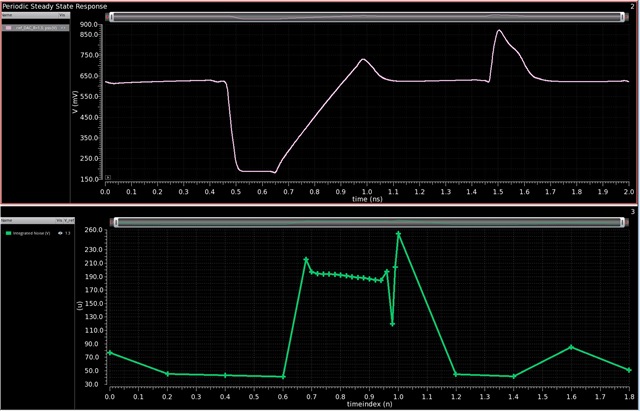Click left handle of top zoom scrollbar
The width and height of the screenshot is (640, 411).
[x=109, y=17]
